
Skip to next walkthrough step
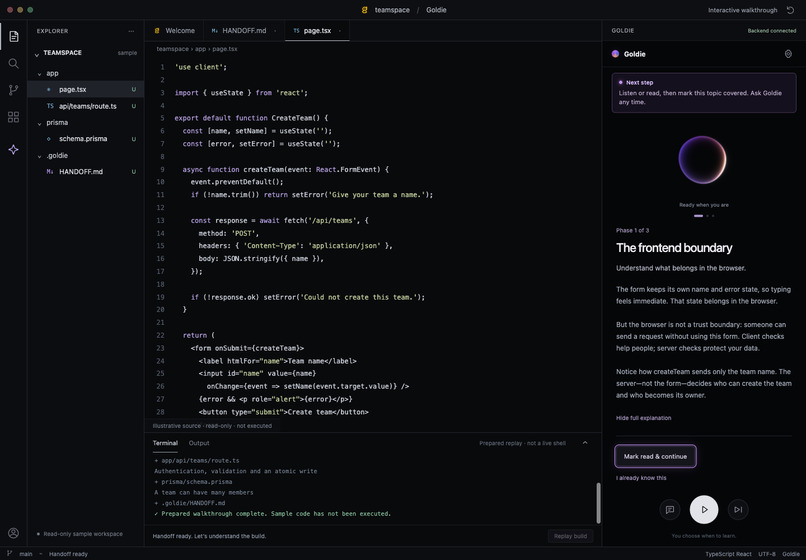pyautogui.click(x=738, y=510)
